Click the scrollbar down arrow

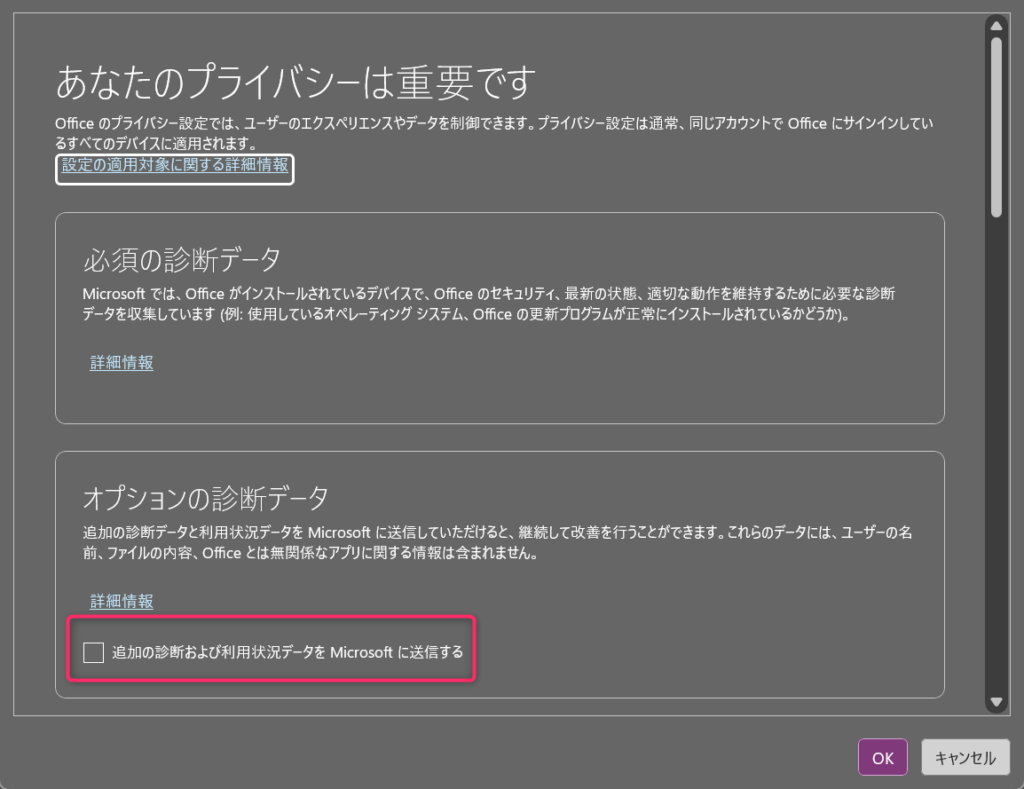tap(996, 702)
